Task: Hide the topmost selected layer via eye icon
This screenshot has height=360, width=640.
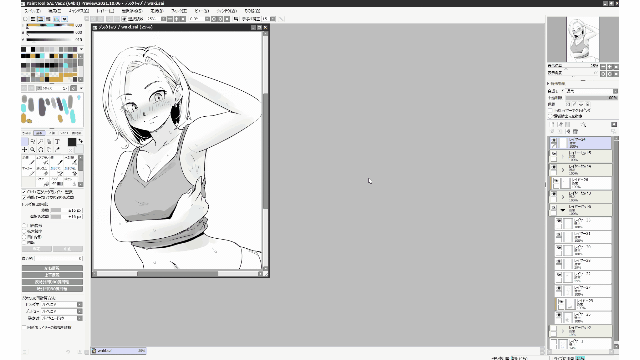Action: tap(553, 141)
